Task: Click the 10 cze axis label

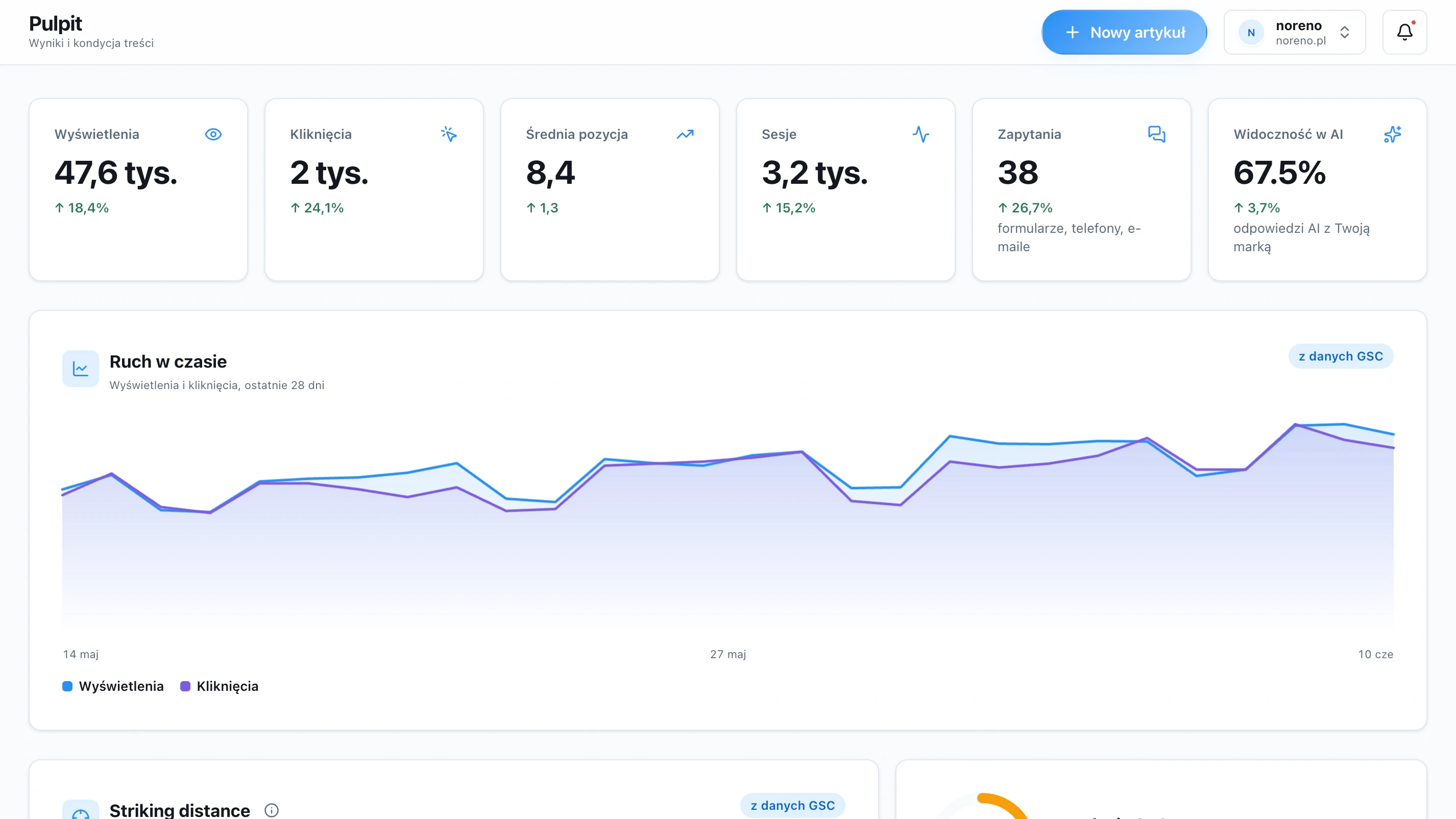Action: (1376, 654)
